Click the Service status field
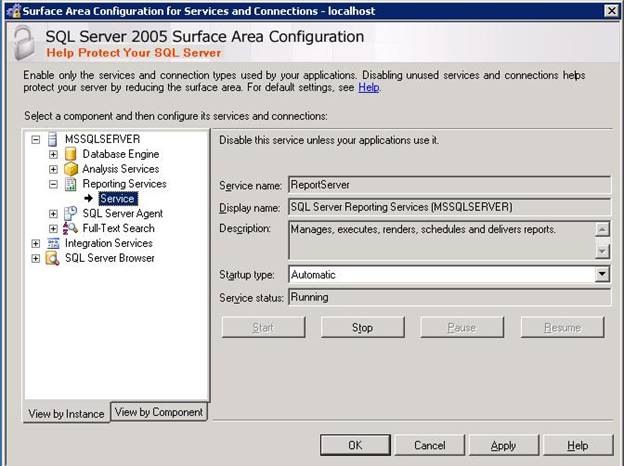The image size is (624, 466). click(x=449, y=297)
